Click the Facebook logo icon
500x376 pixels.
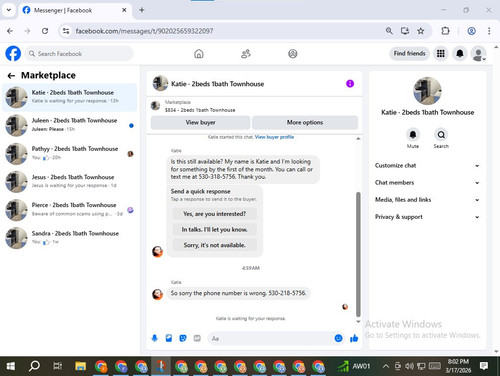pos(13,53)
